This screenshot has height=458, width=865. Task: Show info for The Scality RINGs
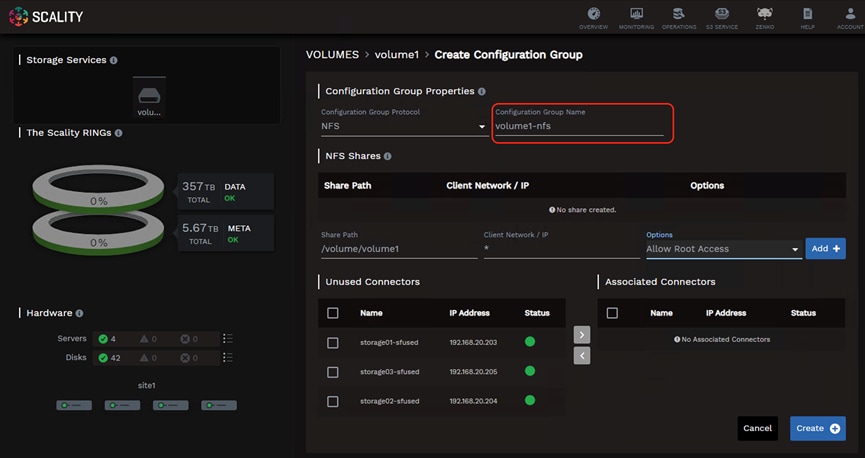click(119, 133)
